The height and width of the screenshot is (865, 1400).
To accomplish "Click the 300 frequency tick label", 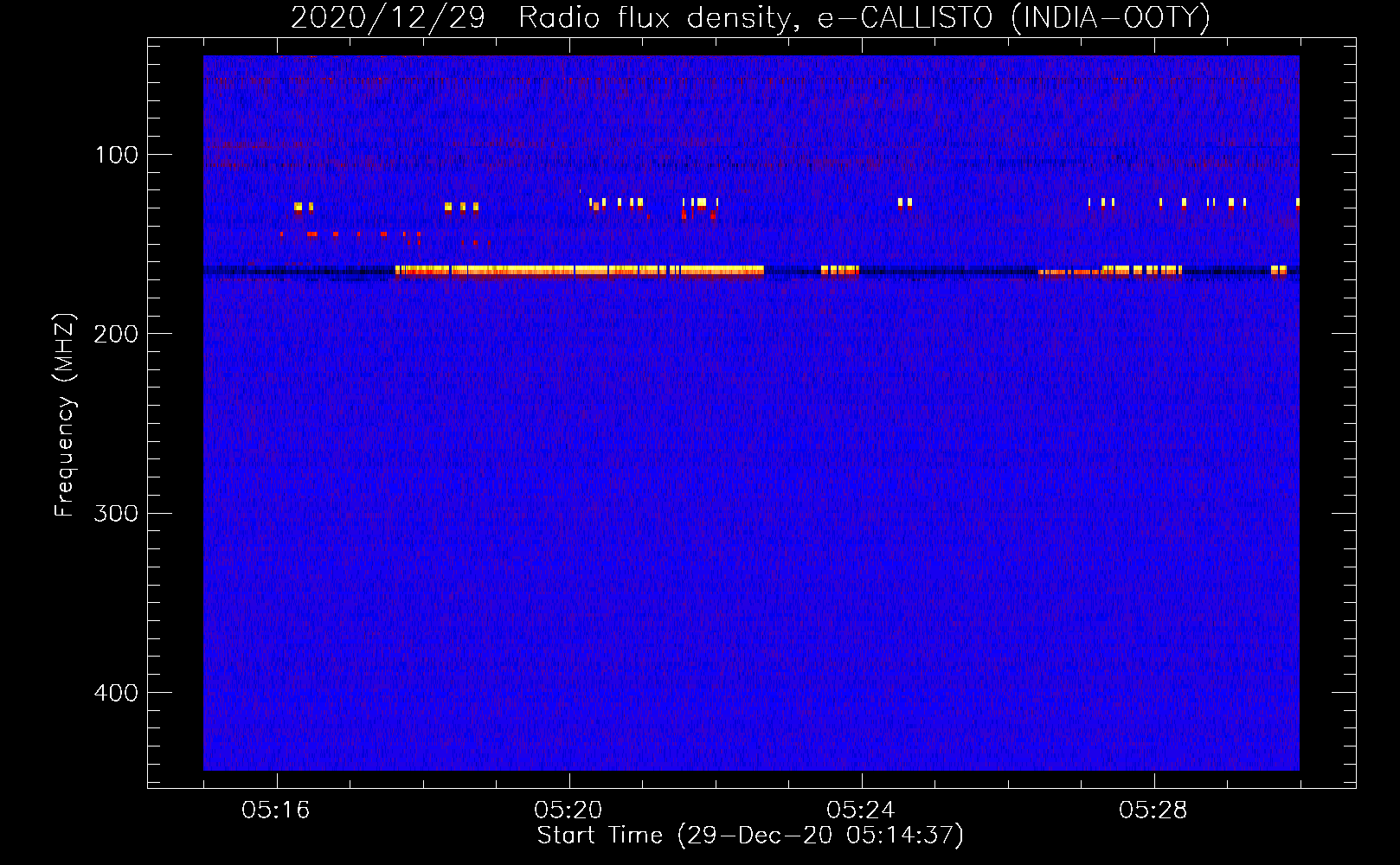I will (x=117, y=513).
